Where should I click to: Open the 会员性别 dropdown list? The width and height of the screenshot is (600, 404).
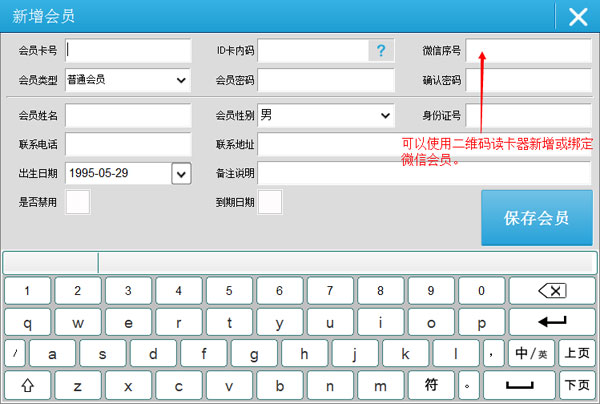(x=386, y=116)
